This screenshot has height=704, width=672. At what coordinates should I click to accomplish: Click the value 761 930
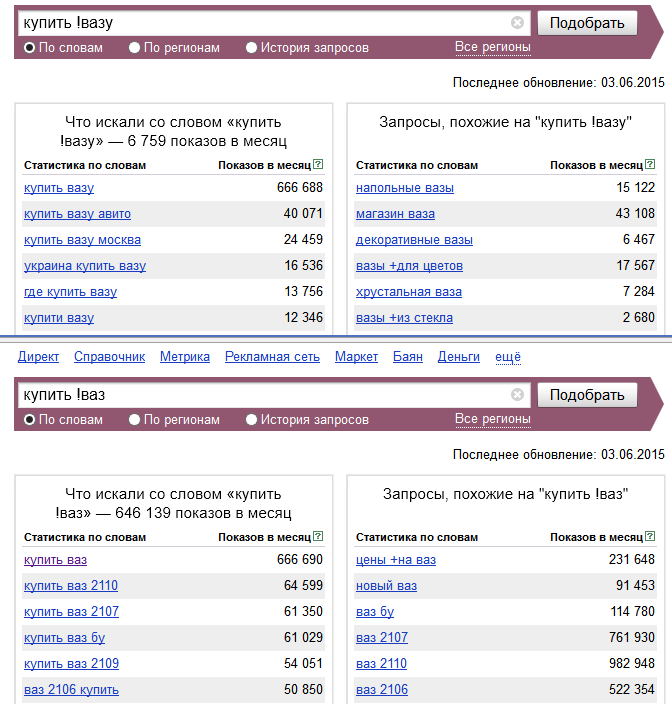coord(632,638)
